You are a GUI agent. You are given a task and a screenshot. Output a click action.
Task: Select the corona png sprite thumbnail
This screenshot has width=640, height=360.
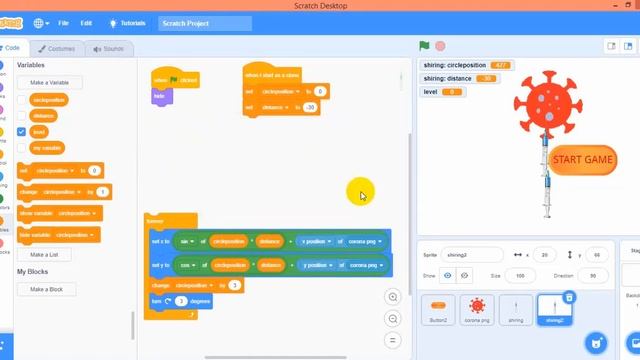(x=477, y=310)
